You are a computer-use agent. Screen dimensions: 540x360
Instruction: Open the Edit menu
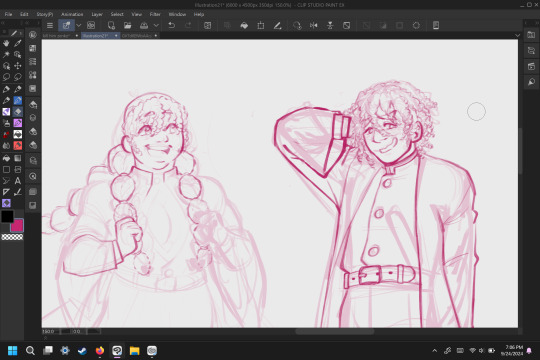point(24,14)
